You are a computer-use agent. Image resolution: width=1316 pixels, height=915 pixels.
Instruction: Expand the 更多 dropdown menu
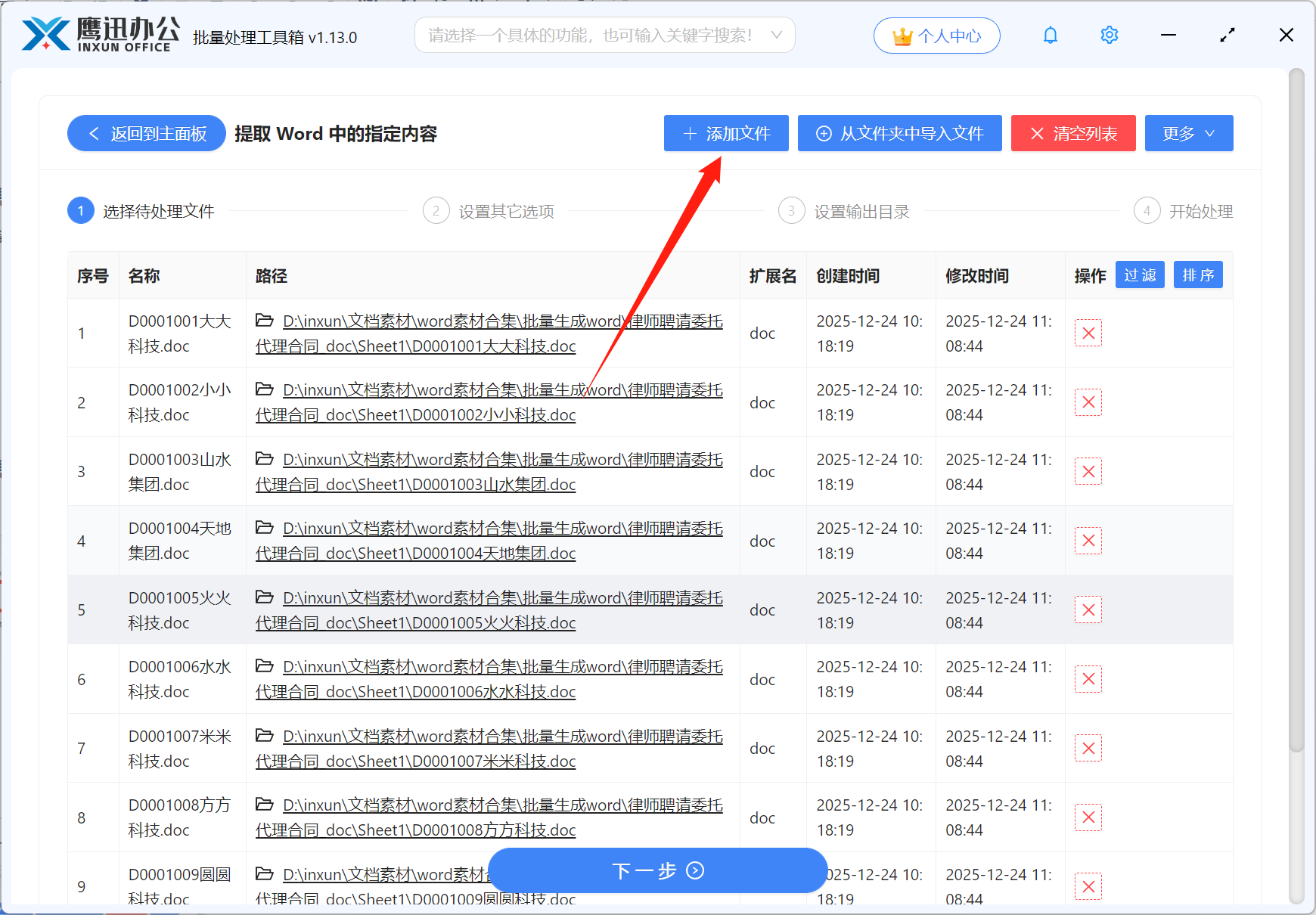[x=1188, y=133]
